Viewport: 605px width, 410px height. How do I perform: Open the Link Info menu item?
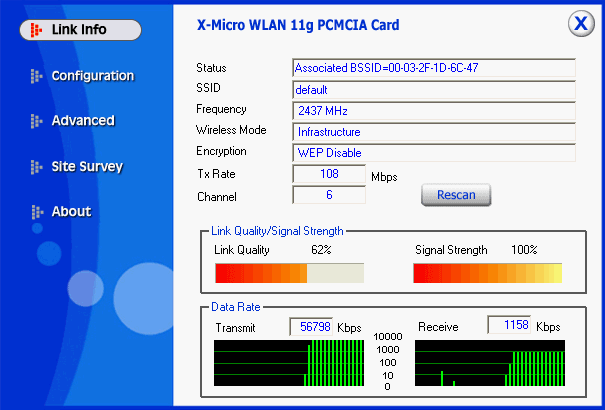tap(80, 30)
